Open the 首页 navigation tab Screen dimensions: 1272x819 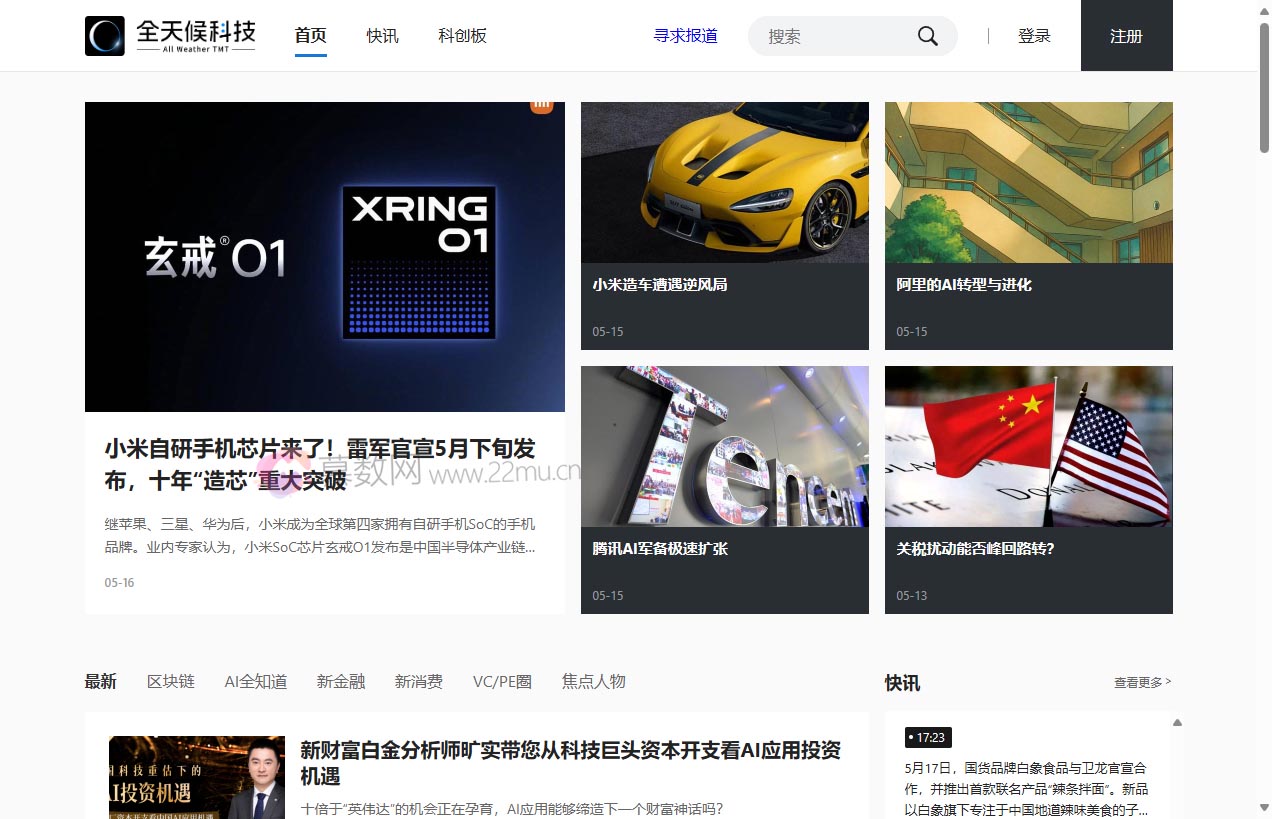point(310,36)
